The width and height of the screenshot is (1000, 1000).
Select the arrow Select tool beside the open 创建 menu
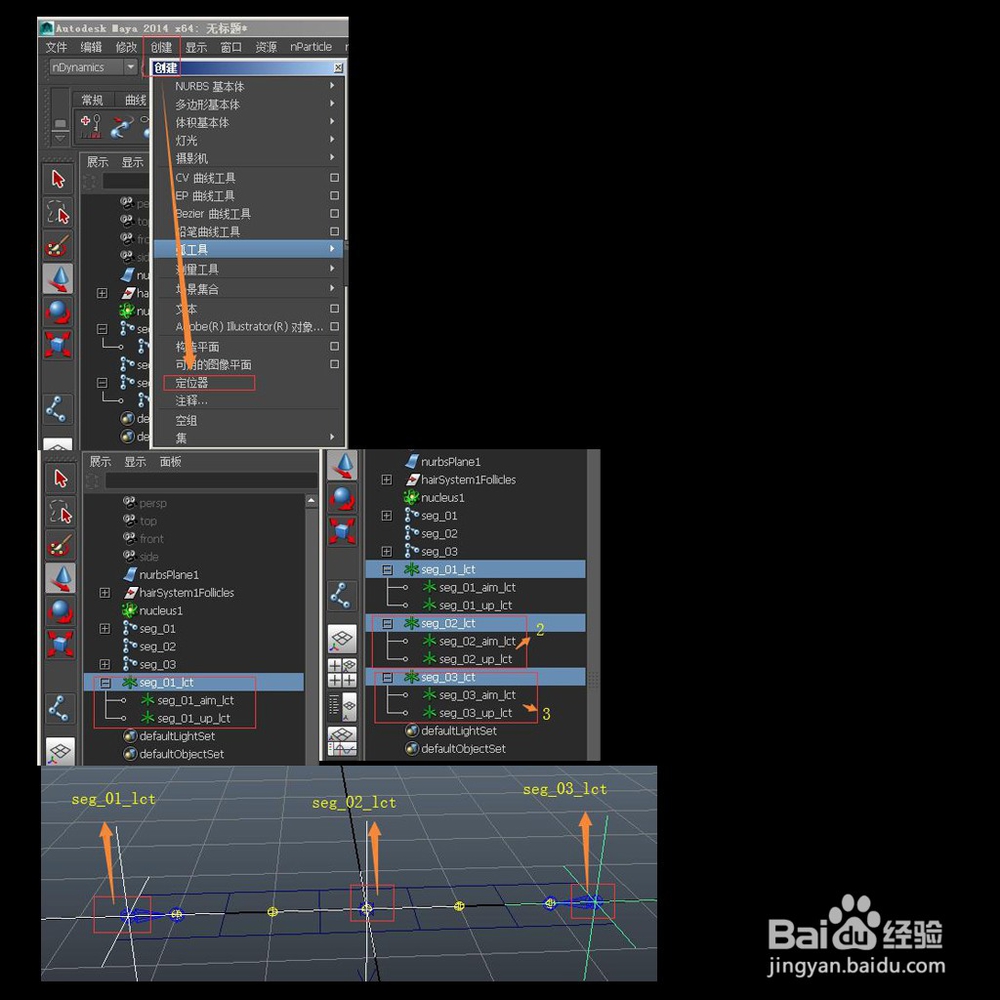click(x=58, y=179)
